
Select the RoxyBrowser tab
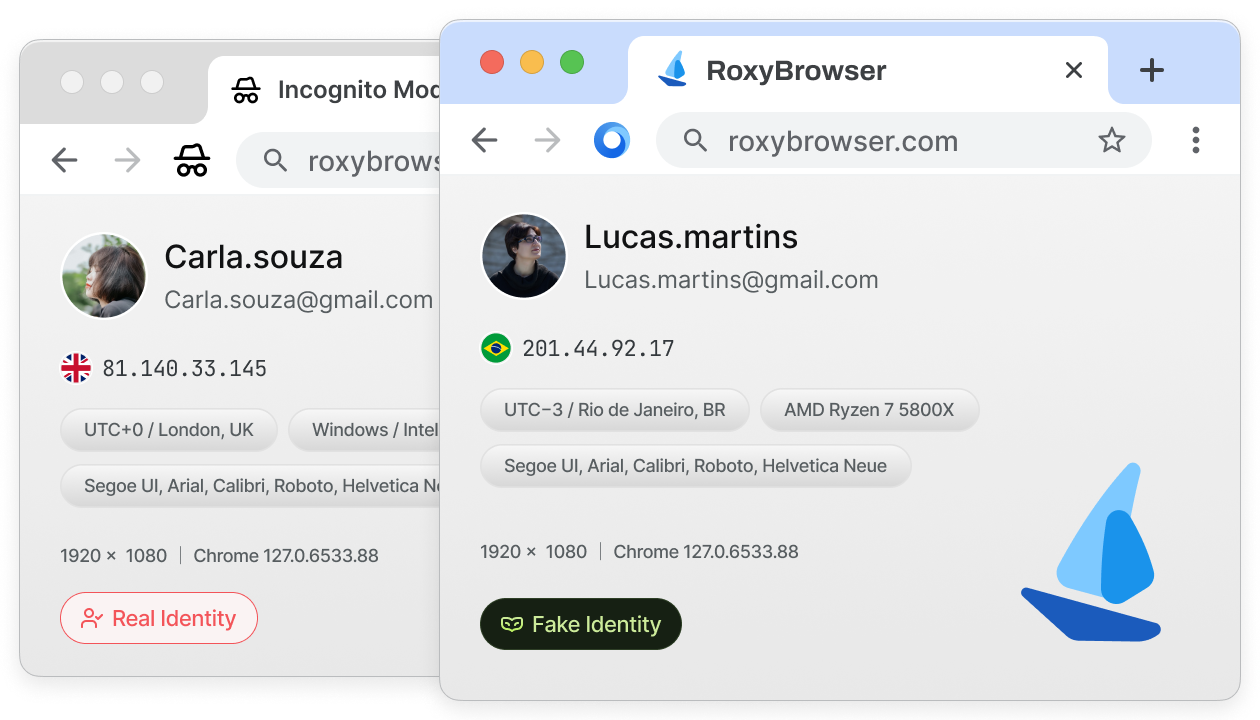868,70
